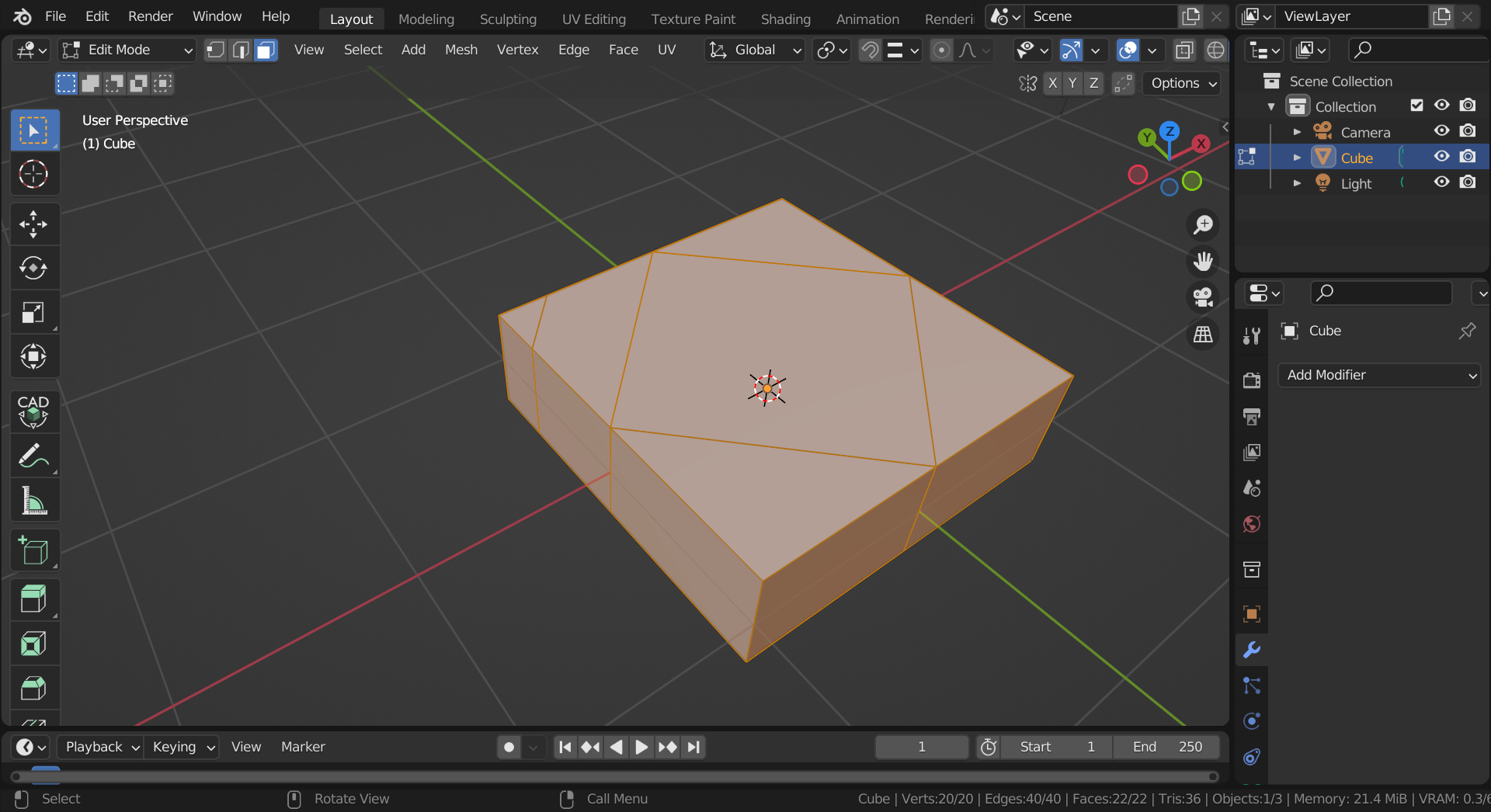Click the blue Z axis gizmo
This screenshot has width=1491, height=812.
click(1170, 130)
